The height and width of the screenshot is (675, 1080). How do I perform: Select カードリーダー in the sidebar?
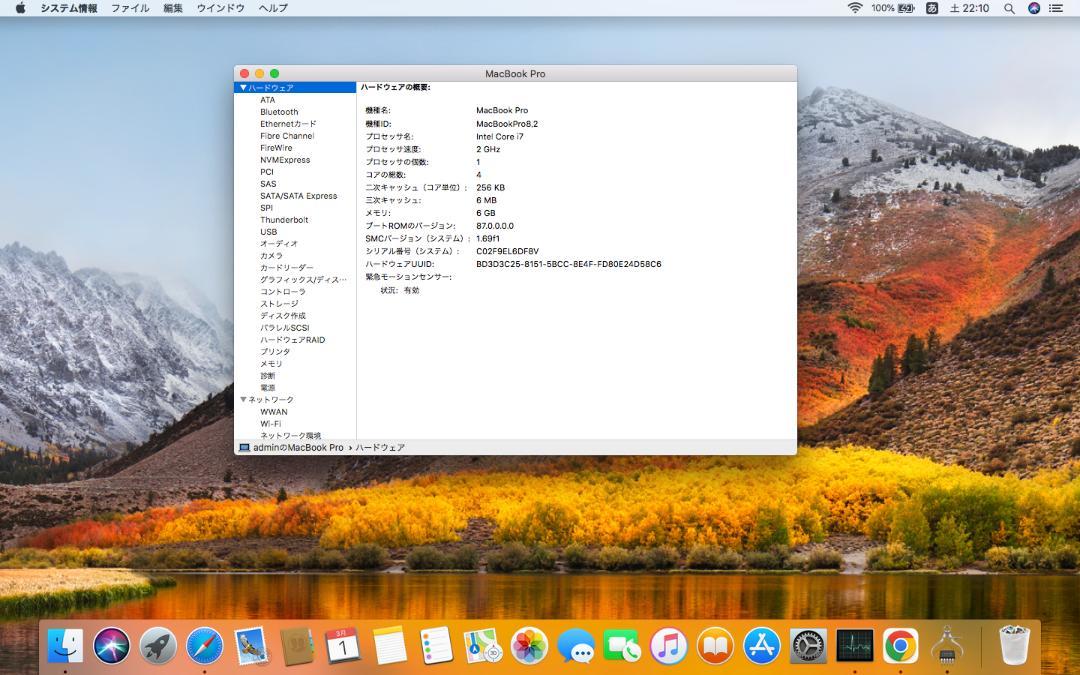(x=286, y=268)
